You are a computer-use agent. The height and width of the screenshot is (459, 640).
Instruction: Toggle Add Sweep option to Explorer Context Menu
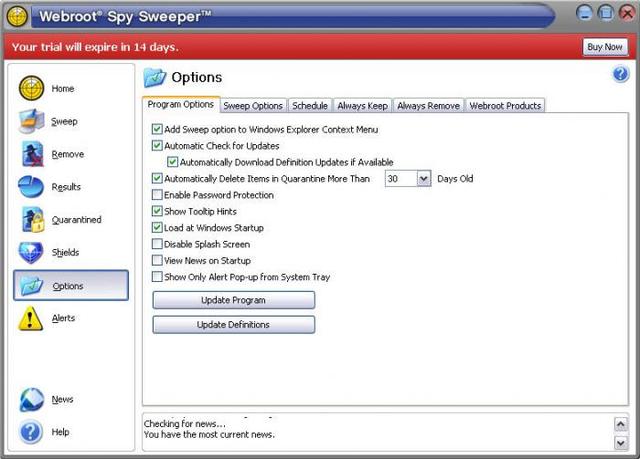click(157, 129)
